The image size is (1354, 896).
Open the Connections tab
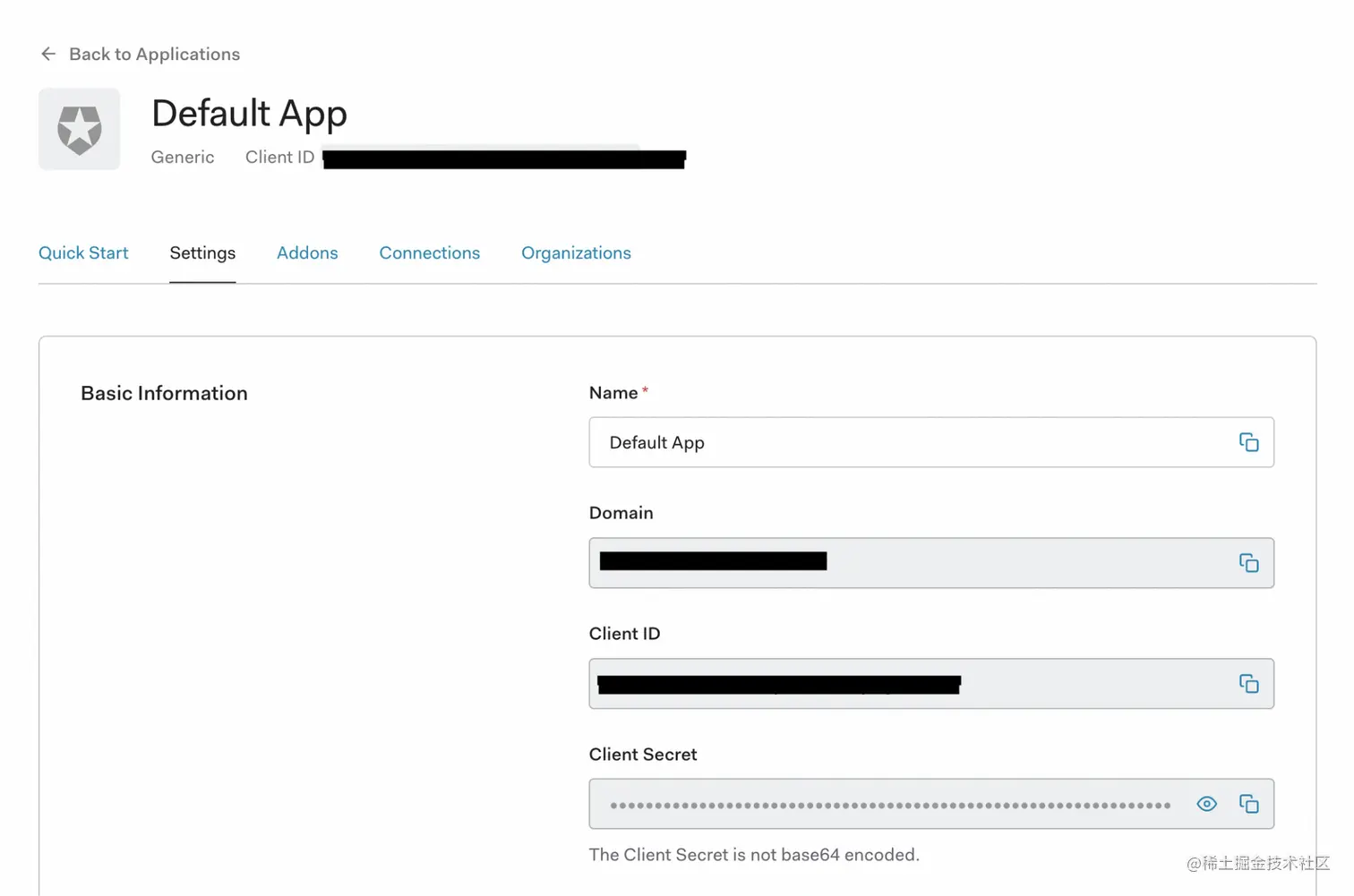click(x=429, y=252)
